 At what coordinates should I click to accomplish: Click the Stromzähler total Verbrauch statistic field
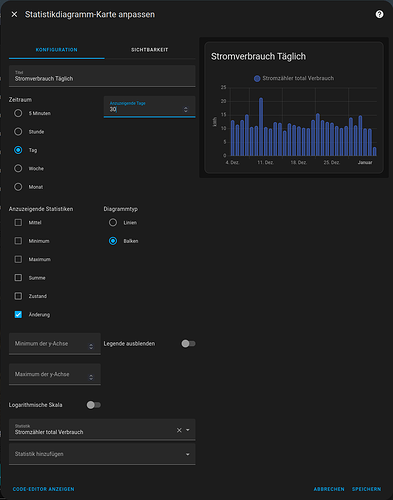coord(102,430)
